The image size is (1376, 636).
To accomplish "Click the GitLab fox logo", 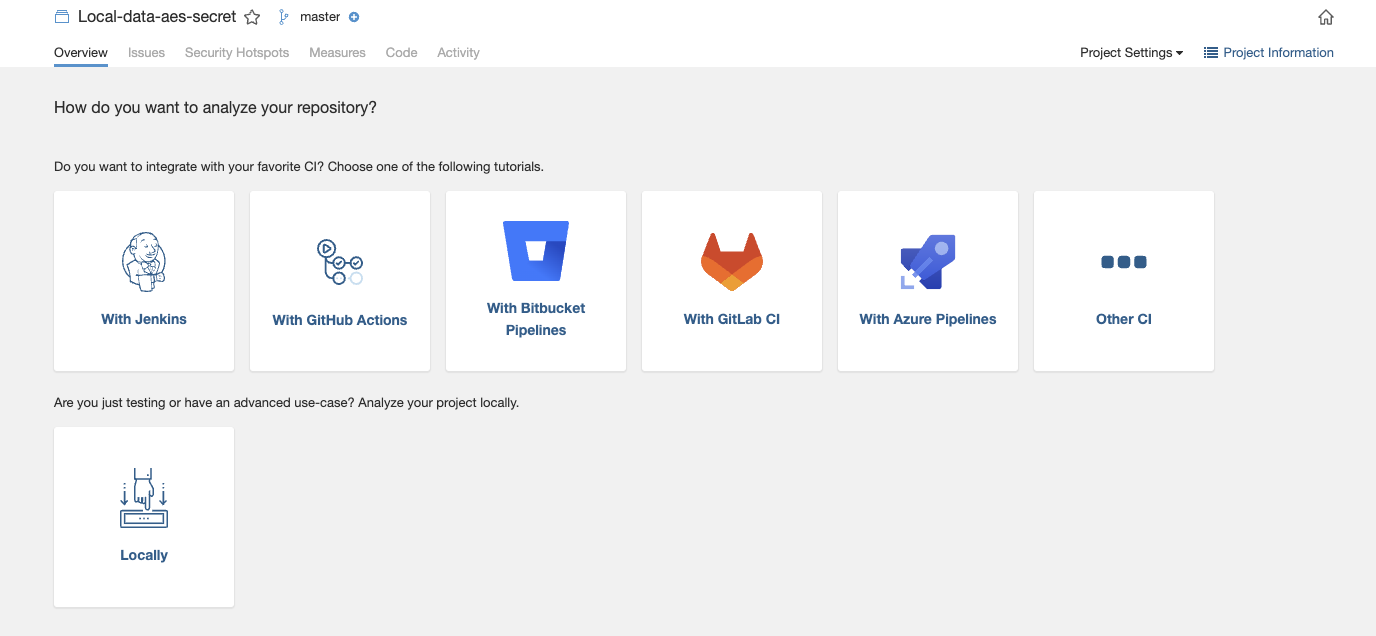I will (x=732, y=261).
